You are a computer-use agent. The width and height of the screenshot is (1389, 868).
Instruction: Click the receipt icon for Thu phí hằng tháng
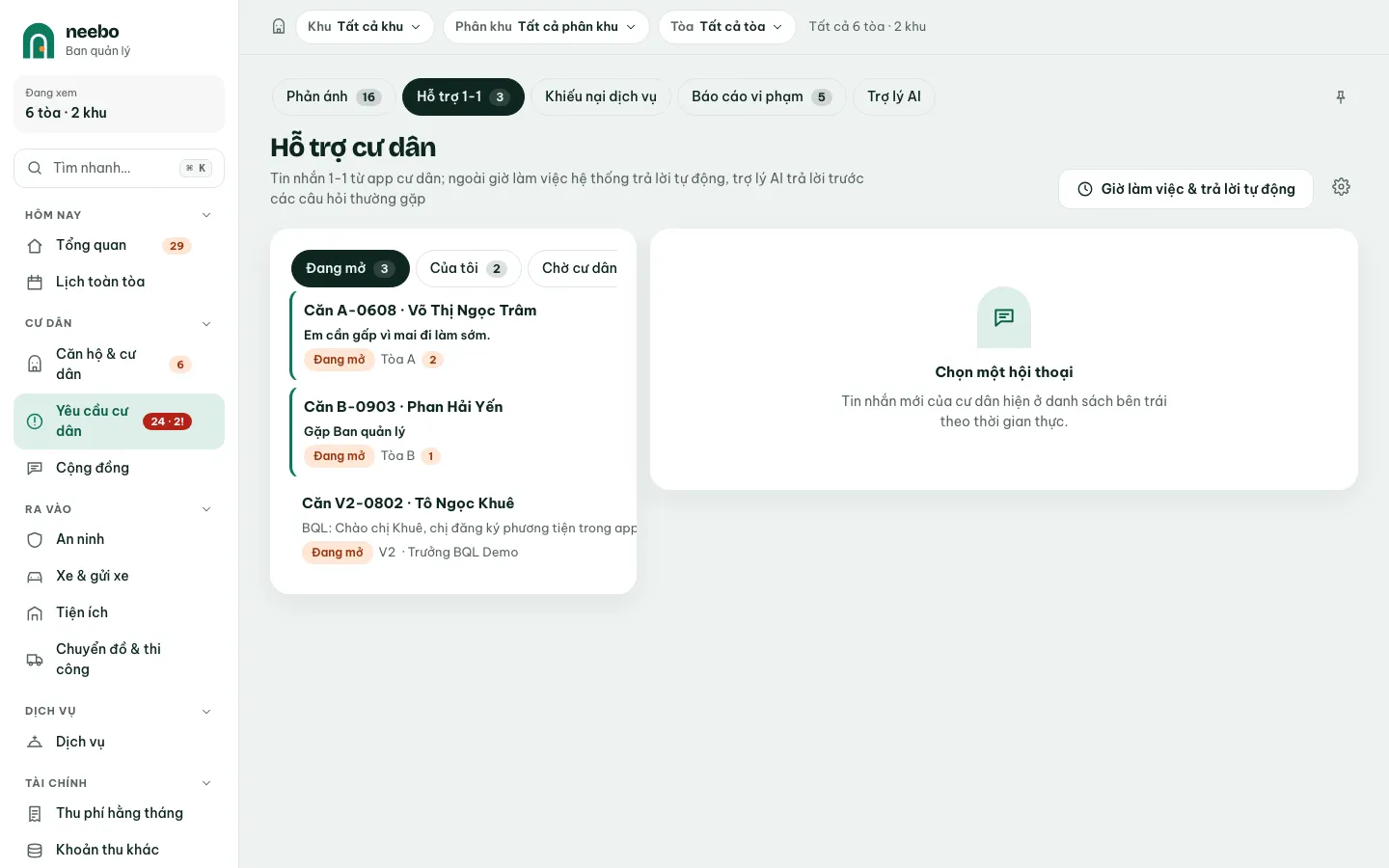(x=35, y=814)
